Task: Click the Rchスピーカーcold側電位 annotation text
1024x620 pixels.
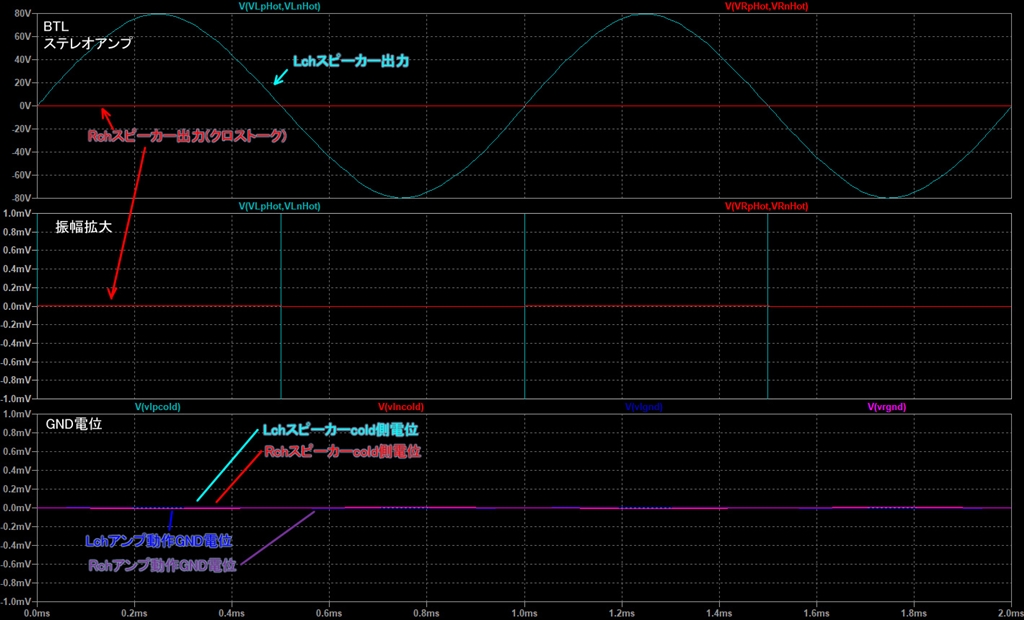Action: [x=342, y=451]
